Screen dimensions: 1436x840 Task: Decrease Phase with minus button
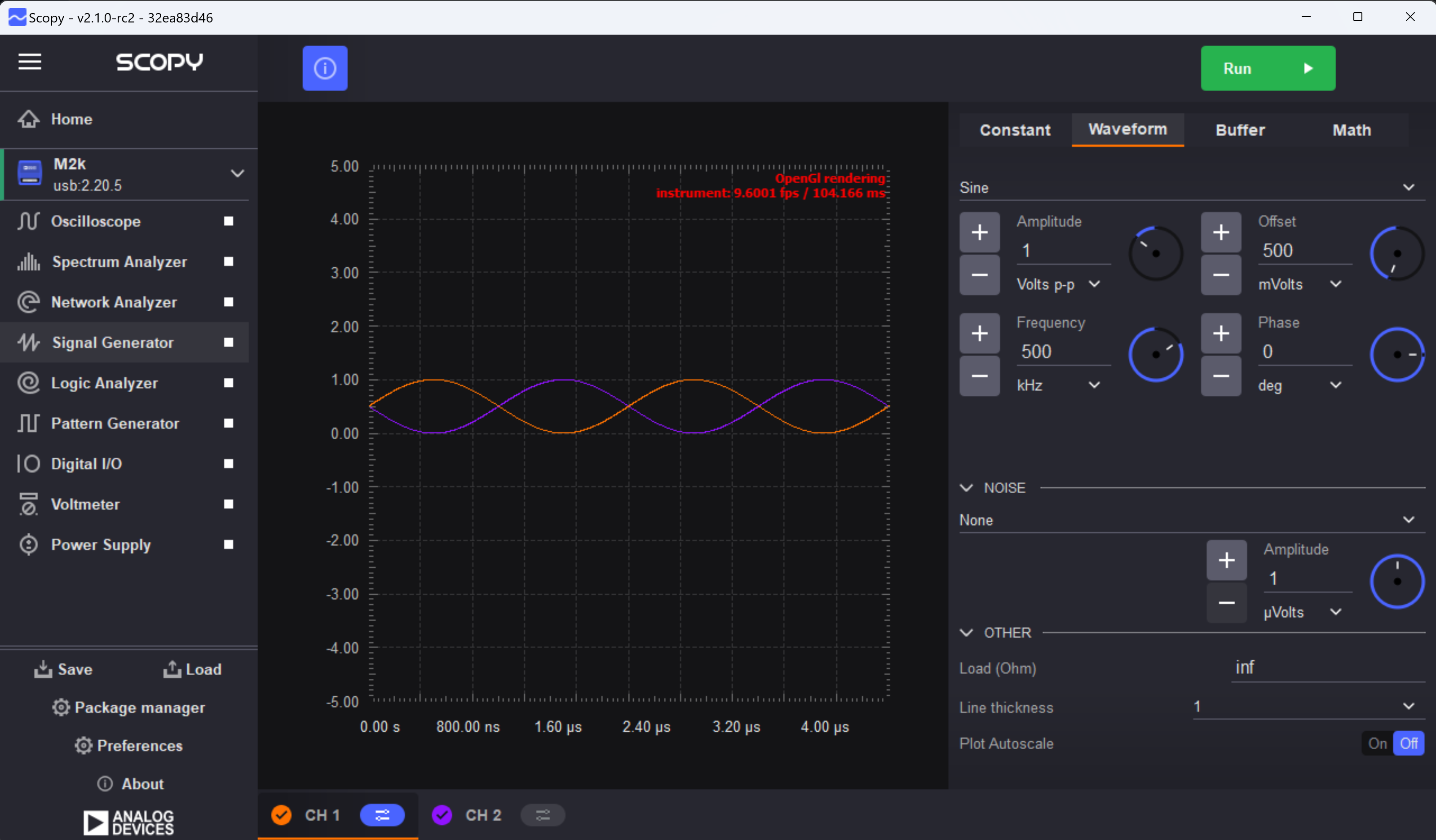point(1221,376)
